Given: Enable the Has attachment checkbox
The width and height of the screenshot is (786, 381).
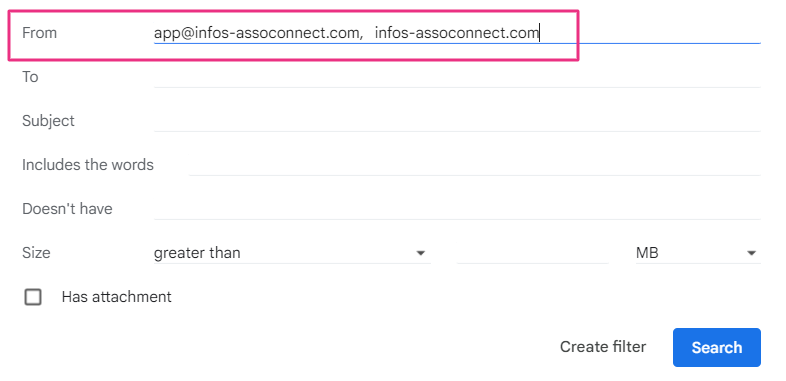Looking at the screenshot, I should click(33, 297).
